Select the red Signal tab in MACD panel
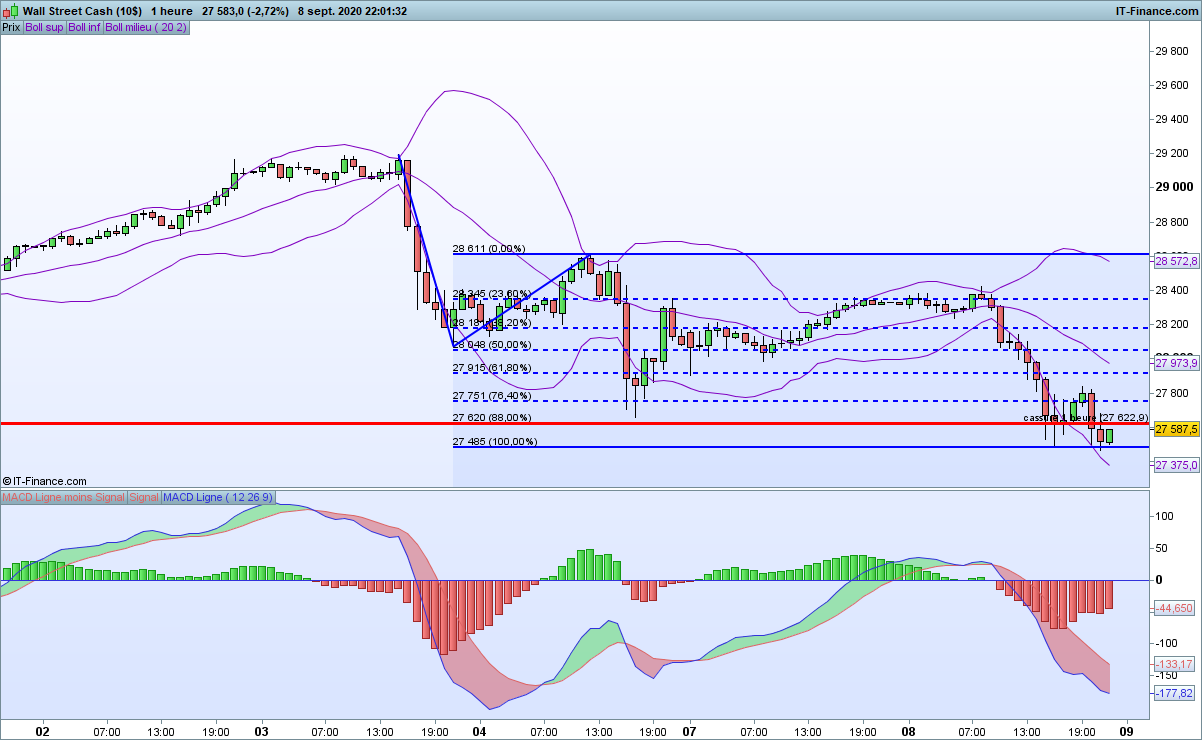 (x=144, y=497)
